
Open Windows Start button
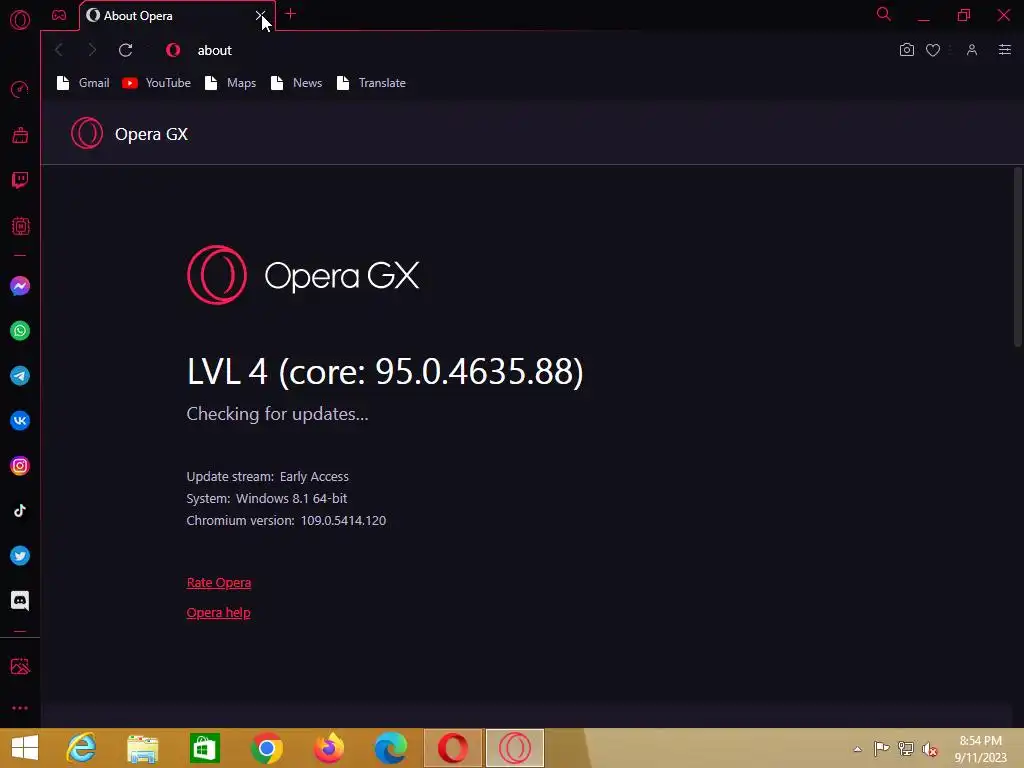click(x=25, y=748)
